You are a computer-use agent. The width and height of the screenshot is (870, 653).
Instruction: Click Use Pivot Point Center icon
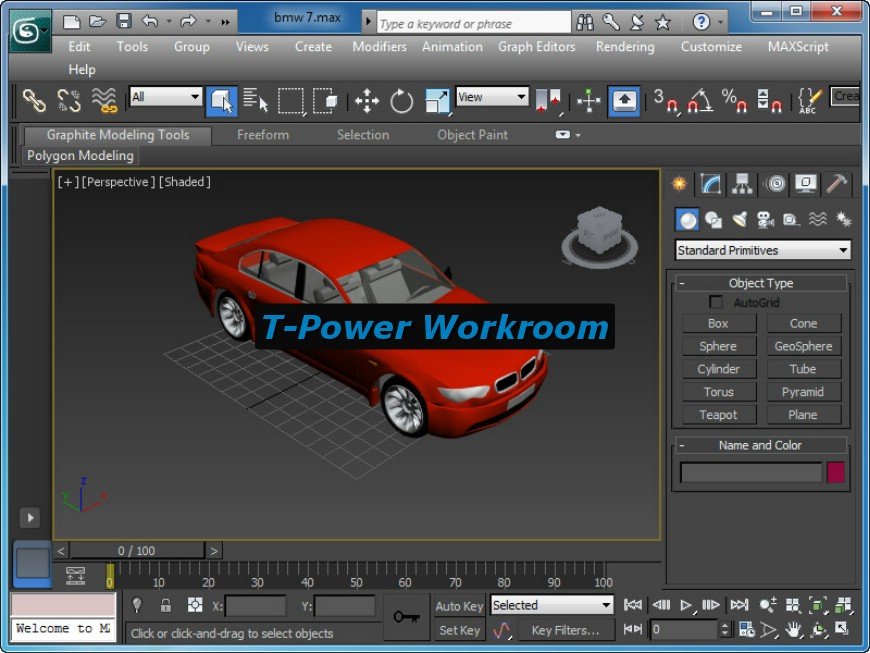click(x=548, y=101)
